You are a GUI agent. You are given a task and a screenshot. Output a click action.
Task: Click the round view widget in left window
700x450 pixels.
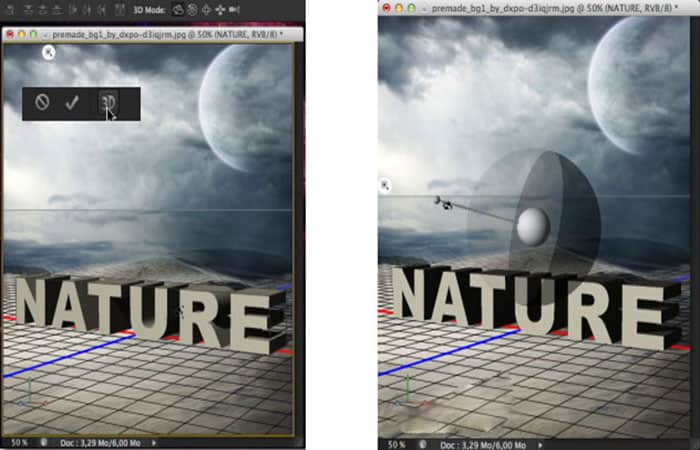click(x=49, y=53)
